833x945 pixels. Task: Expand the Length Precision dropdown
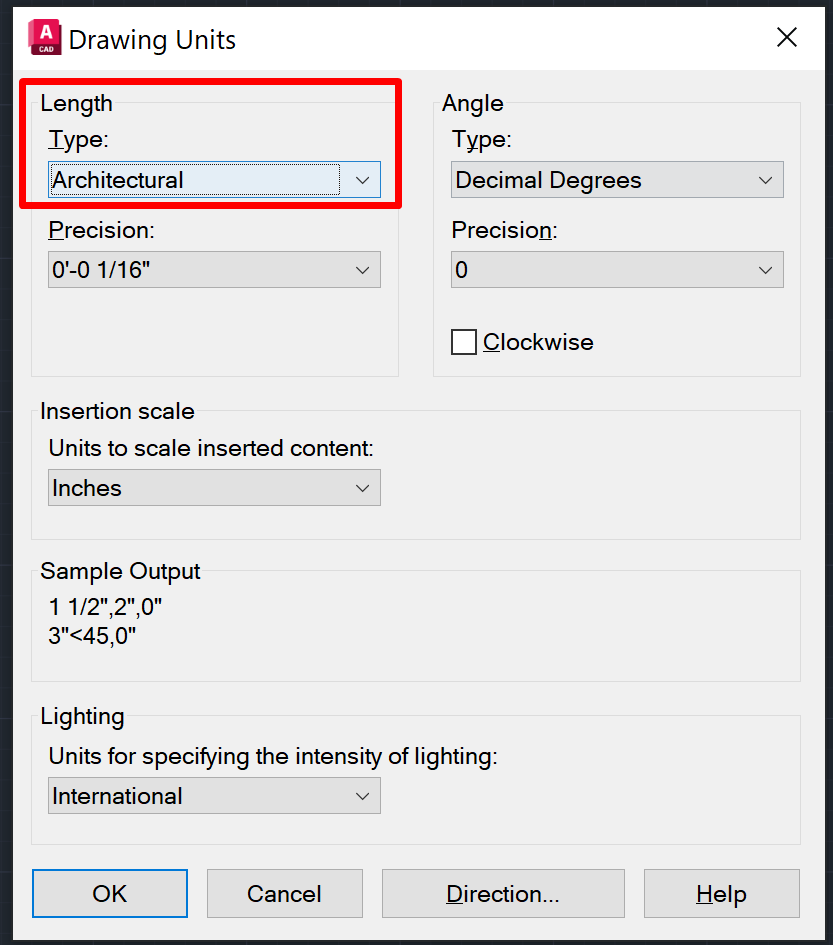(215, 270)
